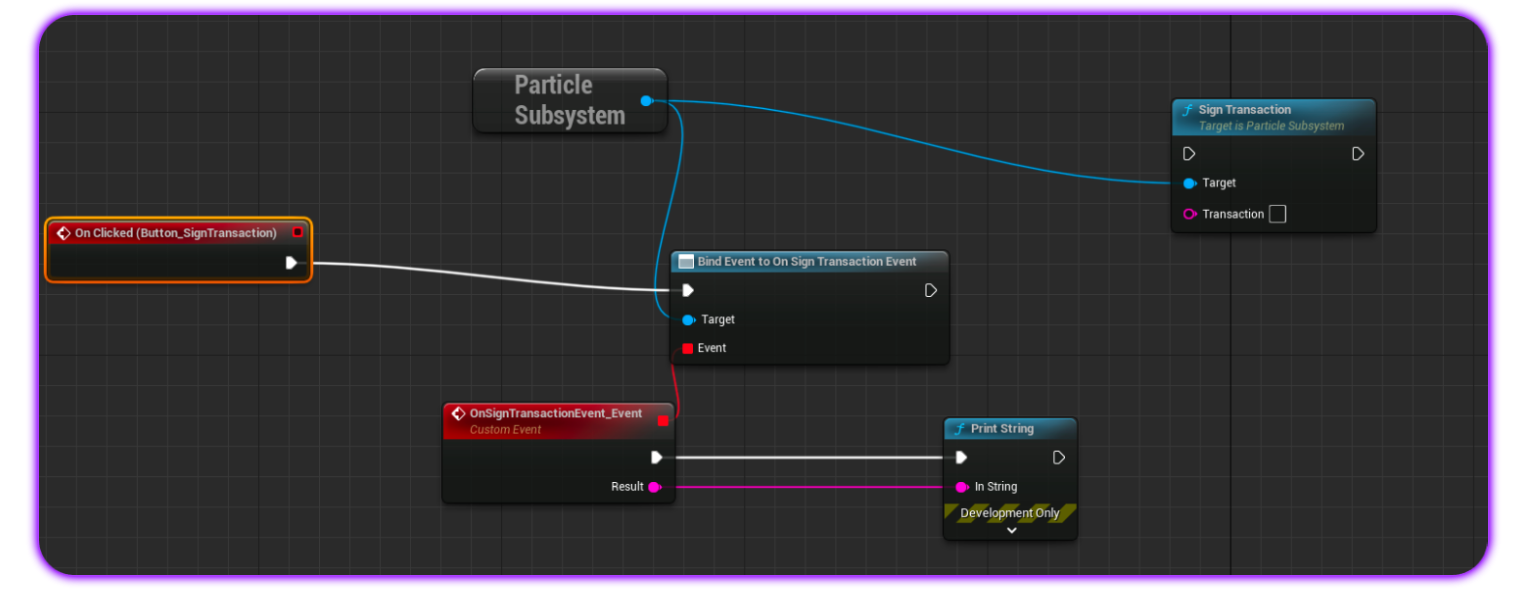Image resolution: width=1526 pixels, height=590 pixels.
Task: Click the Development Only banner
Action: (x=1010, y=513)
